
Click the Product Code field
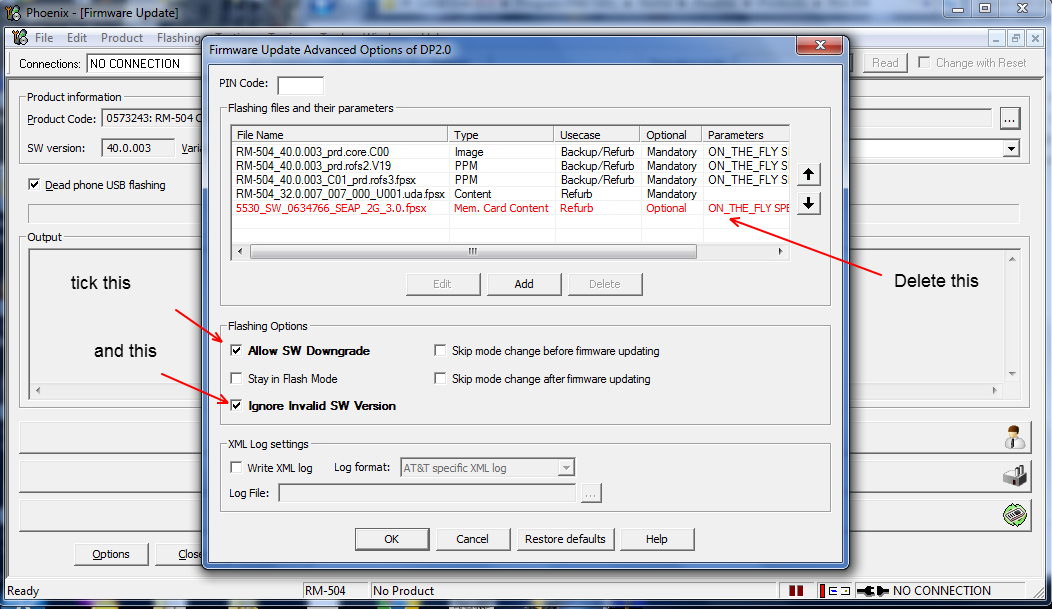[152, 119]
